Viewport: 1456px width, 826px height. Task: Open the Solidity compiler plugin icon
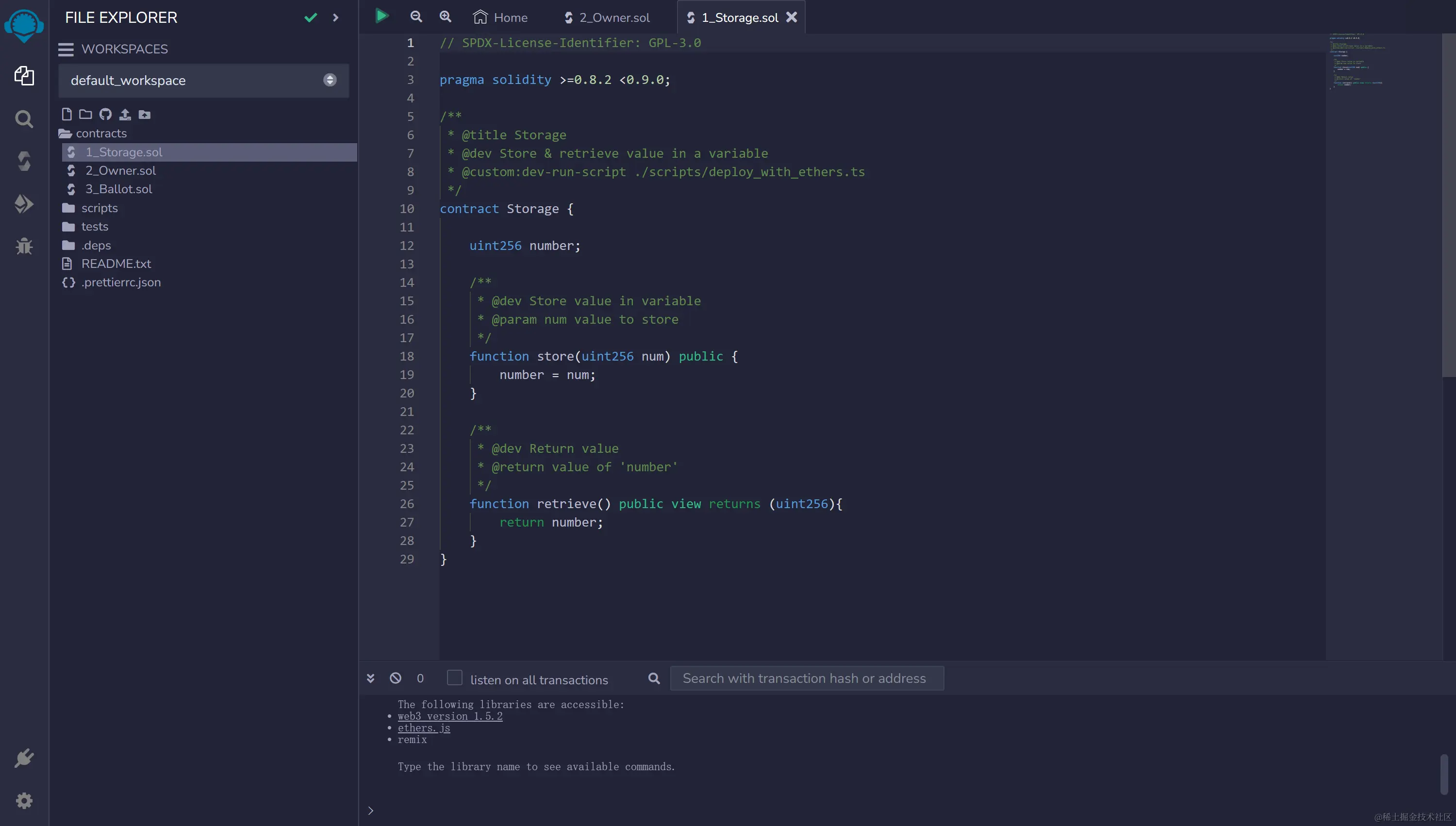(24, 161)
